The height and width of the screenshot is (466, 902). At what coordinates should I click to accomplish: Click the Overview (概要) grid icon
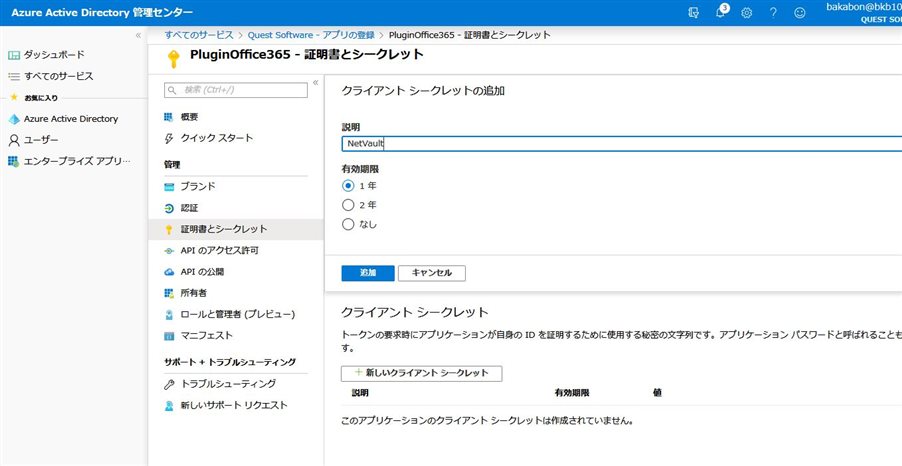pos(169,117)
